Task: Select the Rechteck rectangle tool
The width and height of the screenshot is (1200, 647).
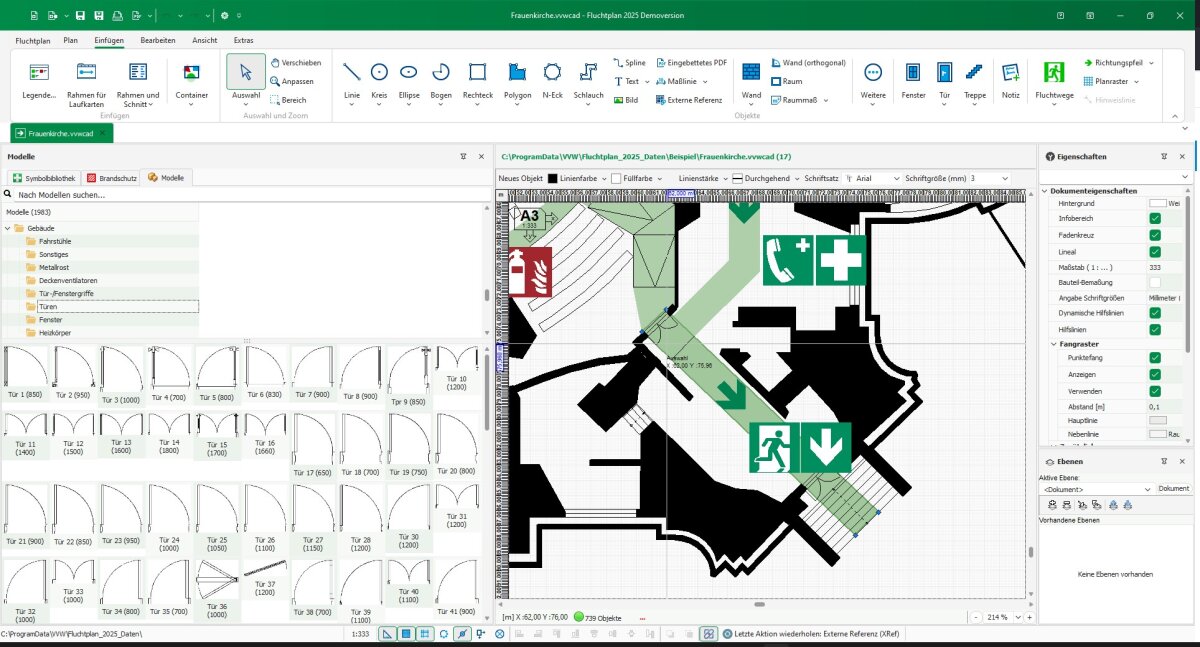Action: click(477, 80)
